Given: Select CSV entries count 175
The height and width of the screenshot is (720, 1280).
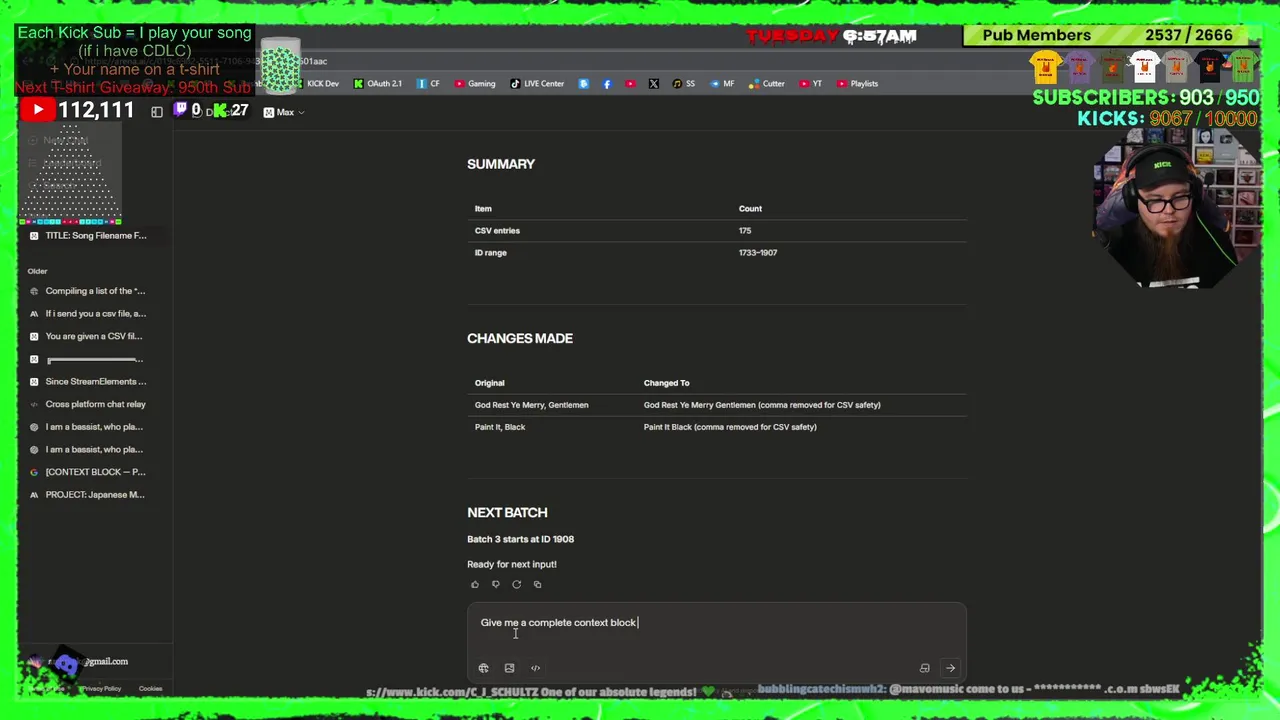Looking at the screenshot, I should (745, 231).
